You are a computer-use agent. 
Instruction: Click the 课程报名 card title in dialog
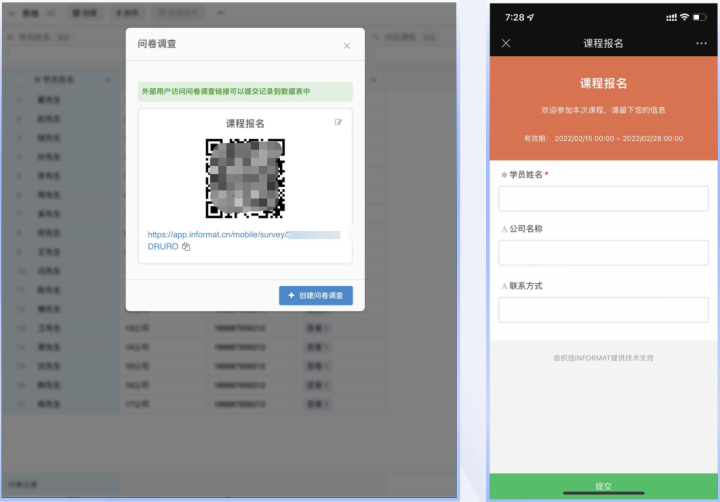245,124
